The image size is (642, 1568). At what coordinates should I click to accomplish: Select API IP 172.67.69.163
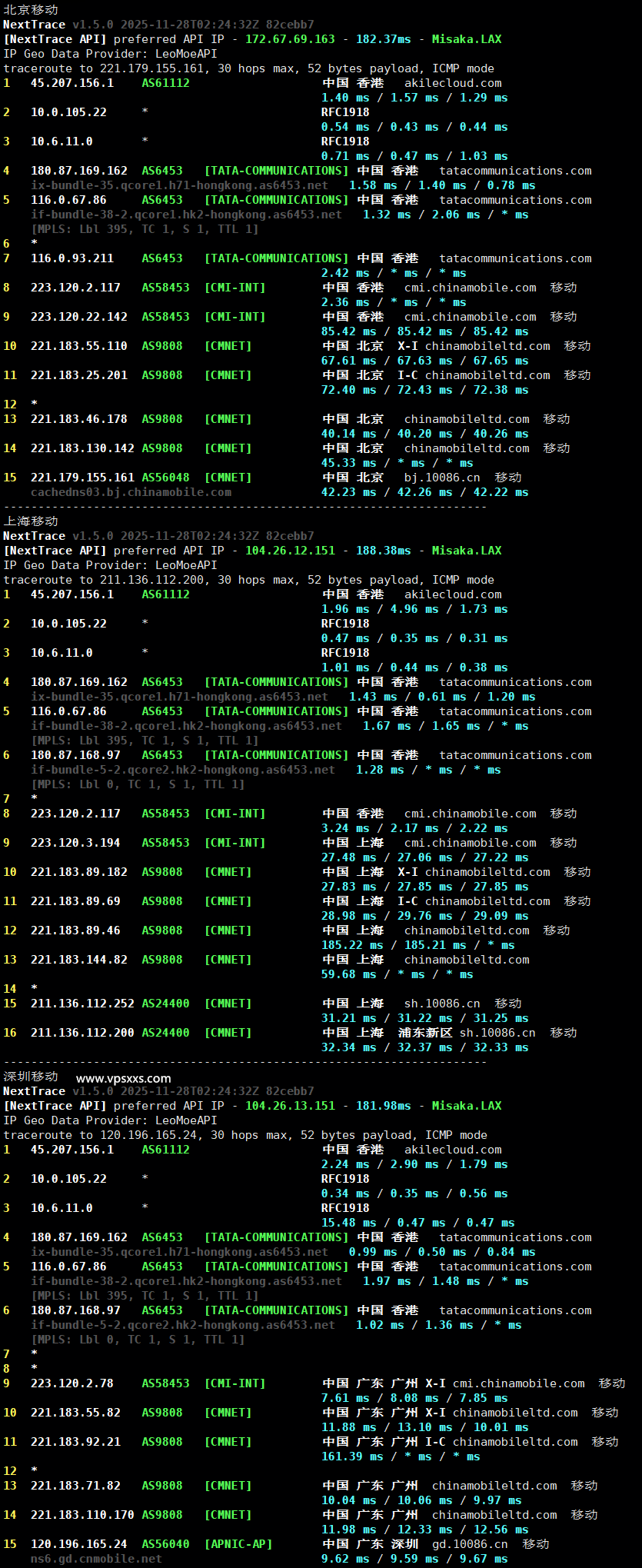coord(290,38)
